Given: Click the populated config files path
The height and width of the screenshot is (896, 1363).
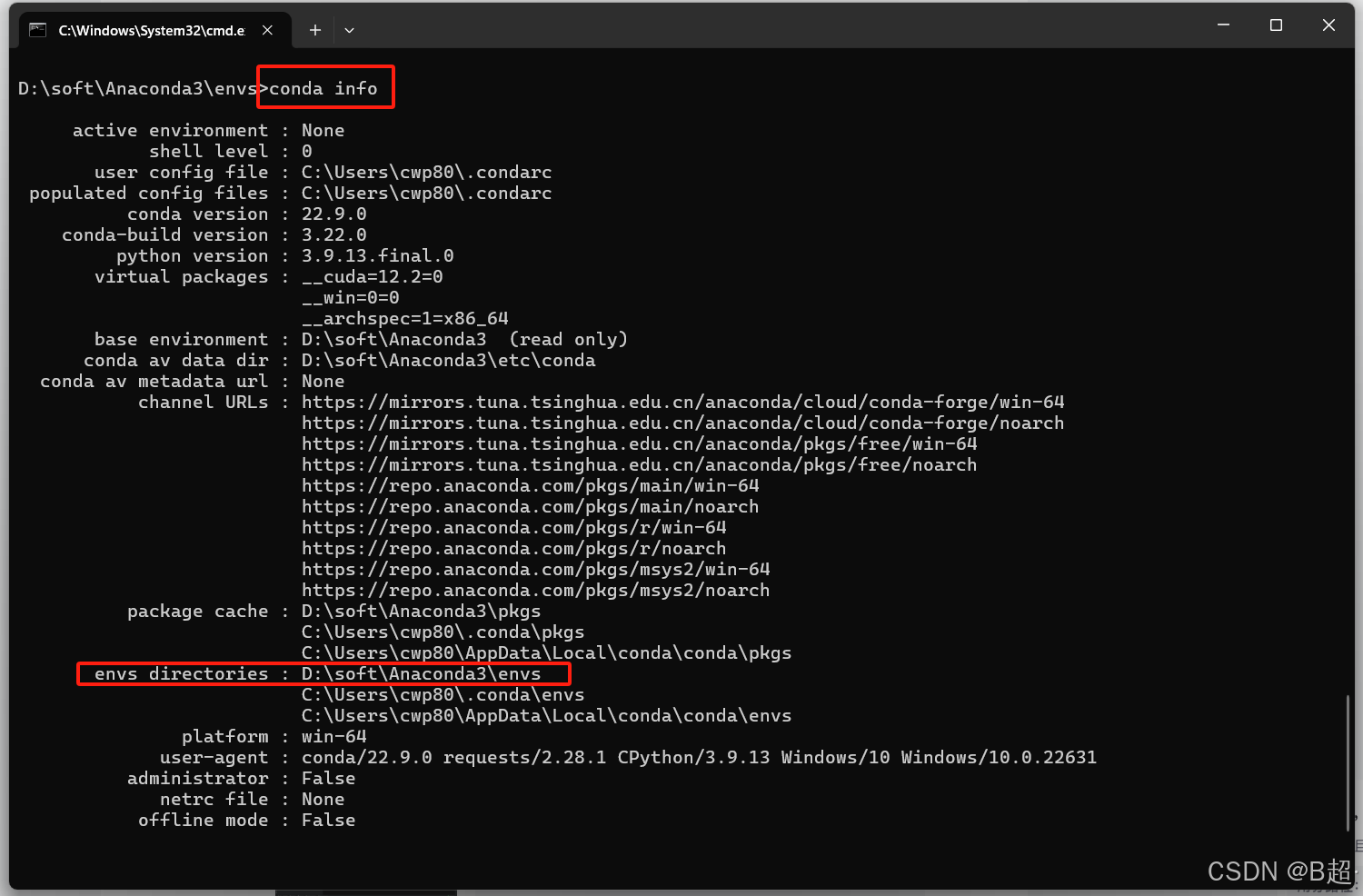Looking at the screenshot, I should tap(426, 193).
